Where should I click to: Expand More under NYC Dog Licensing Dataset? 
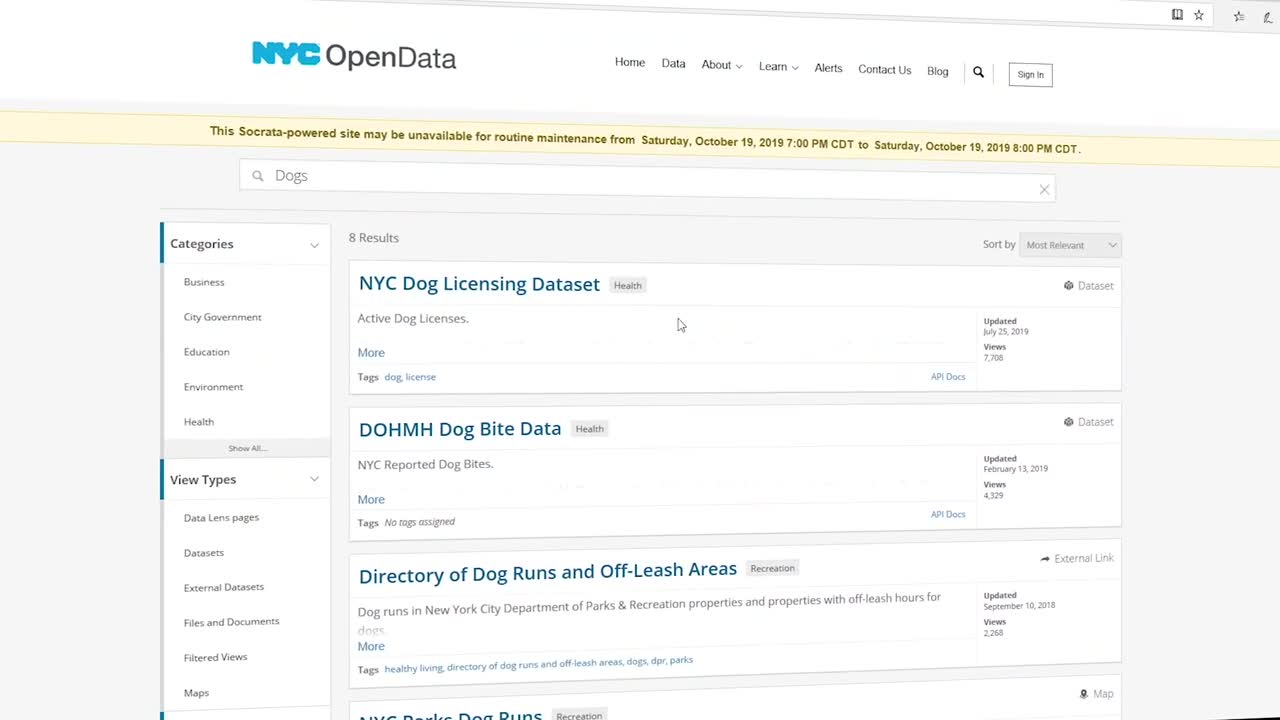(x=371, y=353)
